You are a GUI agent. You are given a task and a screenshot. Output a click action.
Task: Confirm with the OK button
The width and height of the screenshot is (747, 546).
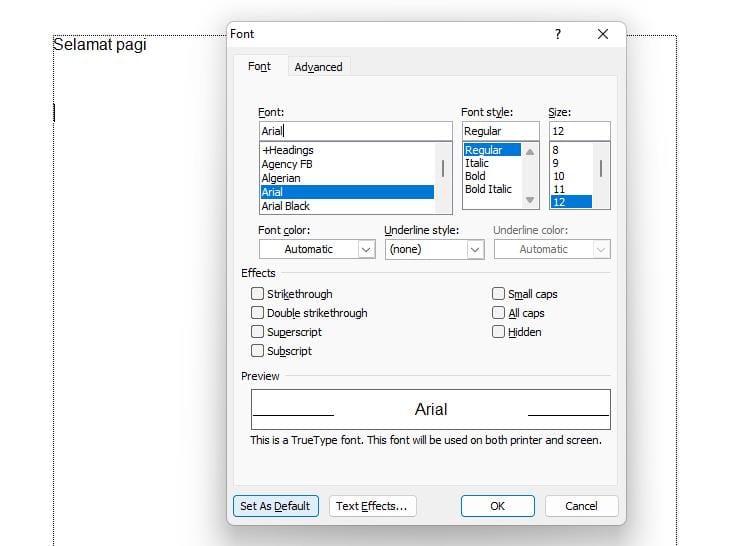point(497,506)
